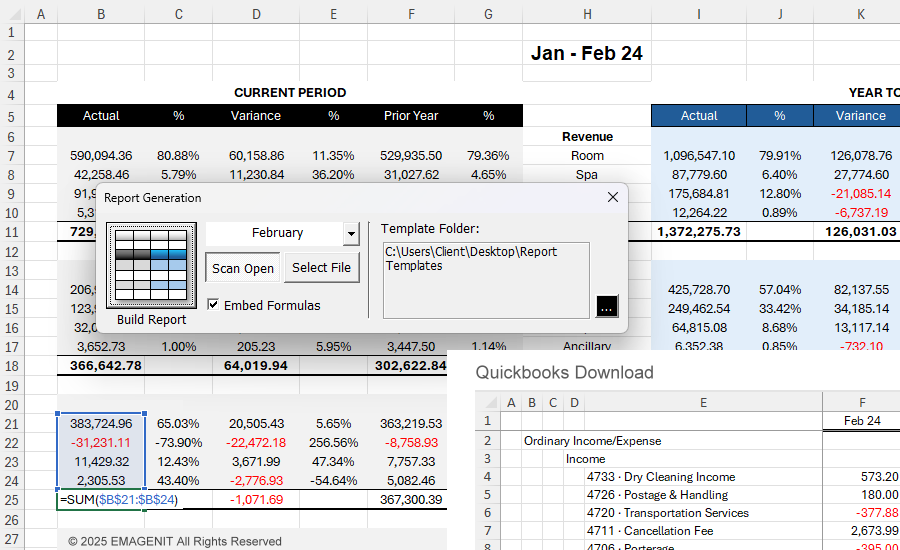Click black Variance header cell
The image size is (900, 550).
[x=256, y=115]
